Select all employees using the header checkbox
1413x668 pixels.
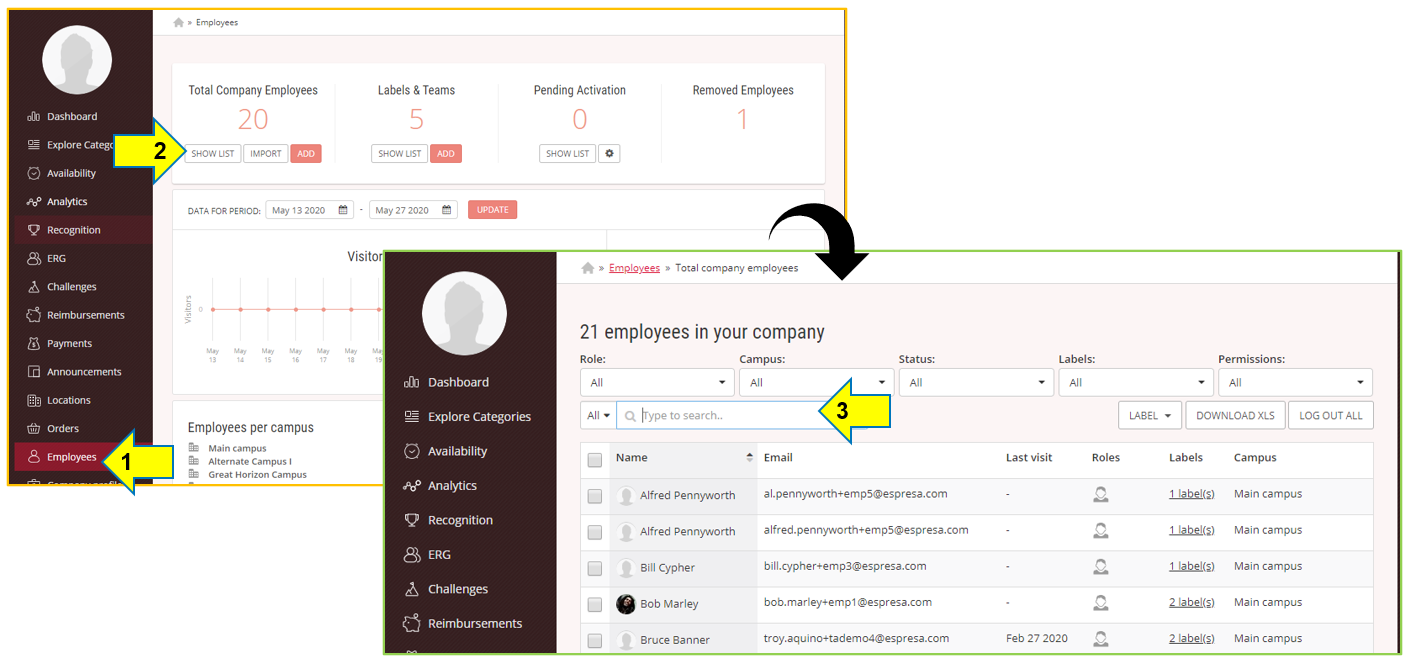[594, 457]
